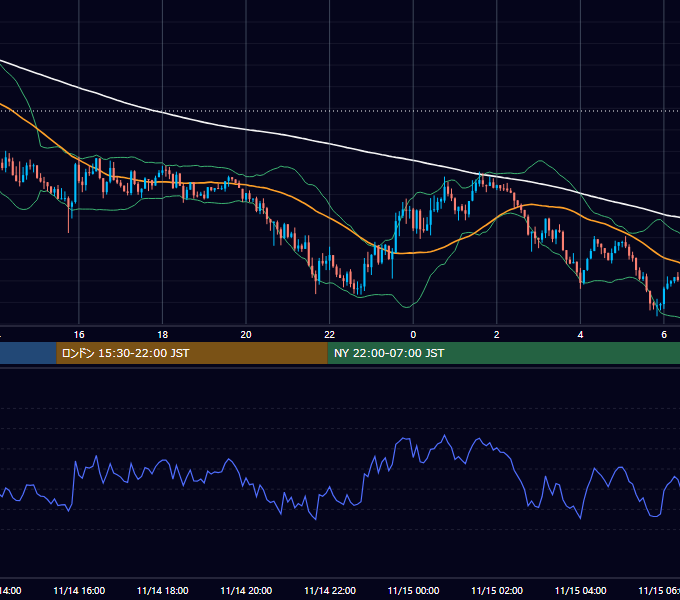Viewport: 680px width, 600px height.
Task: Click the 11/14 20:00 date label
Action: [246, 591]
